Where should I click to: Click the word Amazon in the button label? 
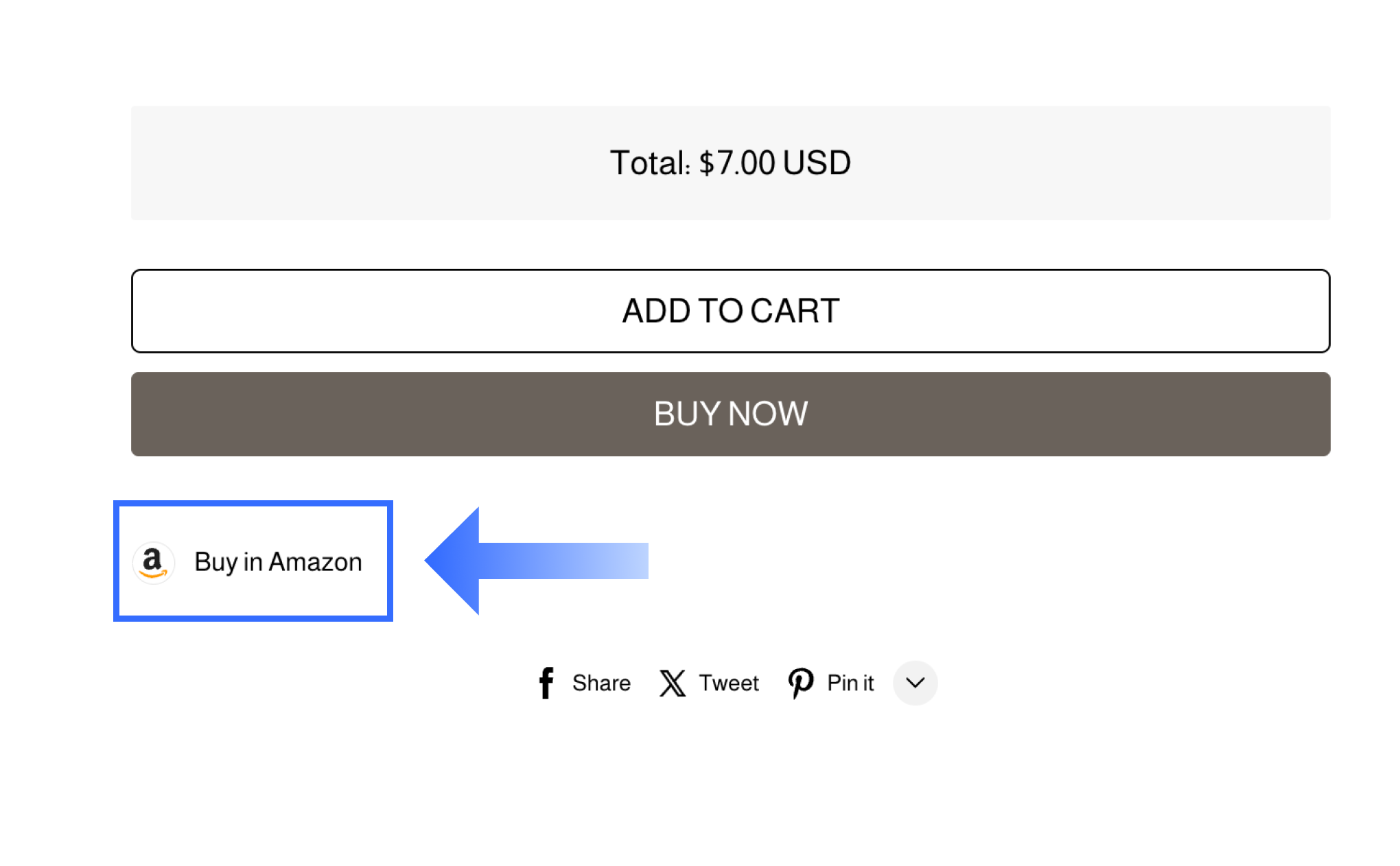(315, 562)
